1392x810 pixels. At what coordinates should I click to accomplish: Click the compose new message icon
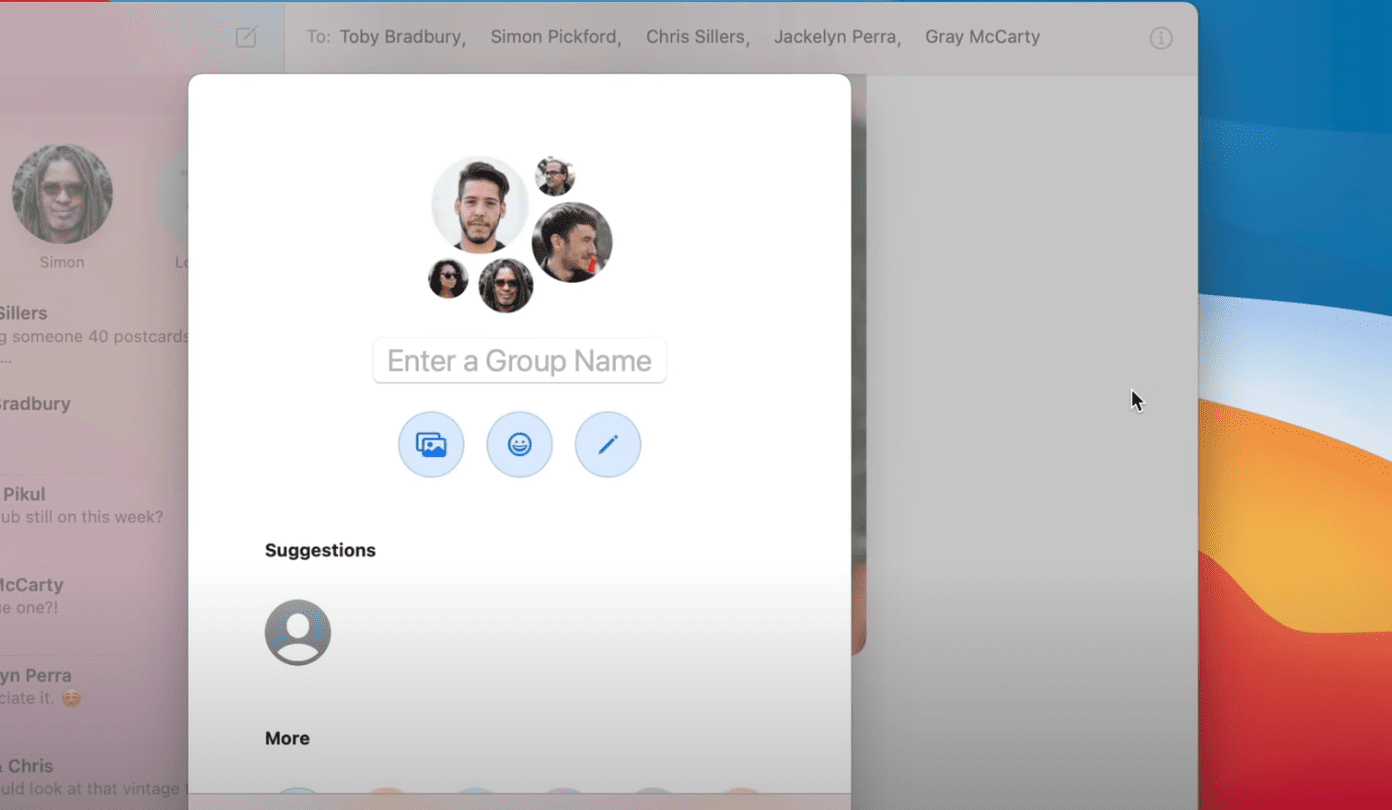[246, 38]
